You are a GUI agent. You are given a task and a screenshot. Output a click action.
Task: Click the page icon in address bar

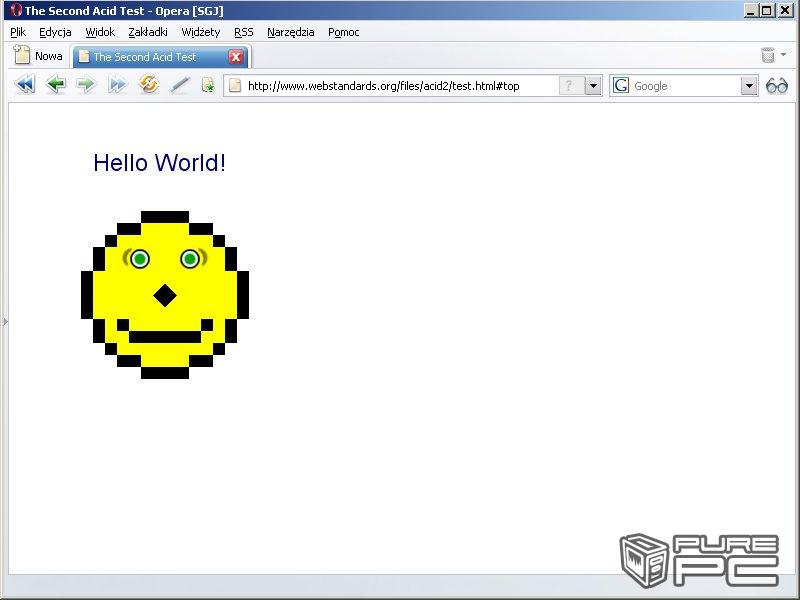[x=235, y=86]
